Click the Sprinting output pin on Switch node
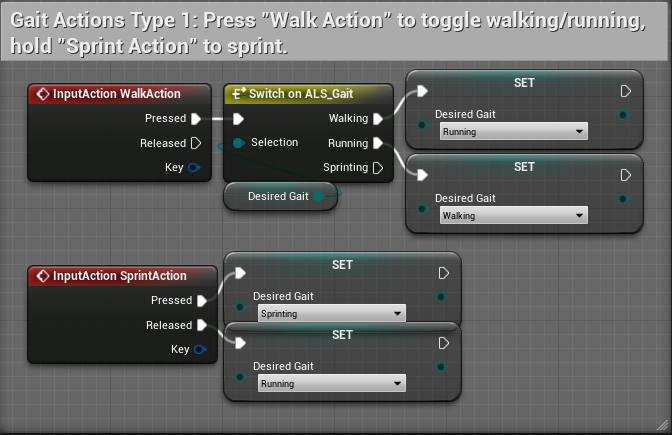 tap(378, 167)
